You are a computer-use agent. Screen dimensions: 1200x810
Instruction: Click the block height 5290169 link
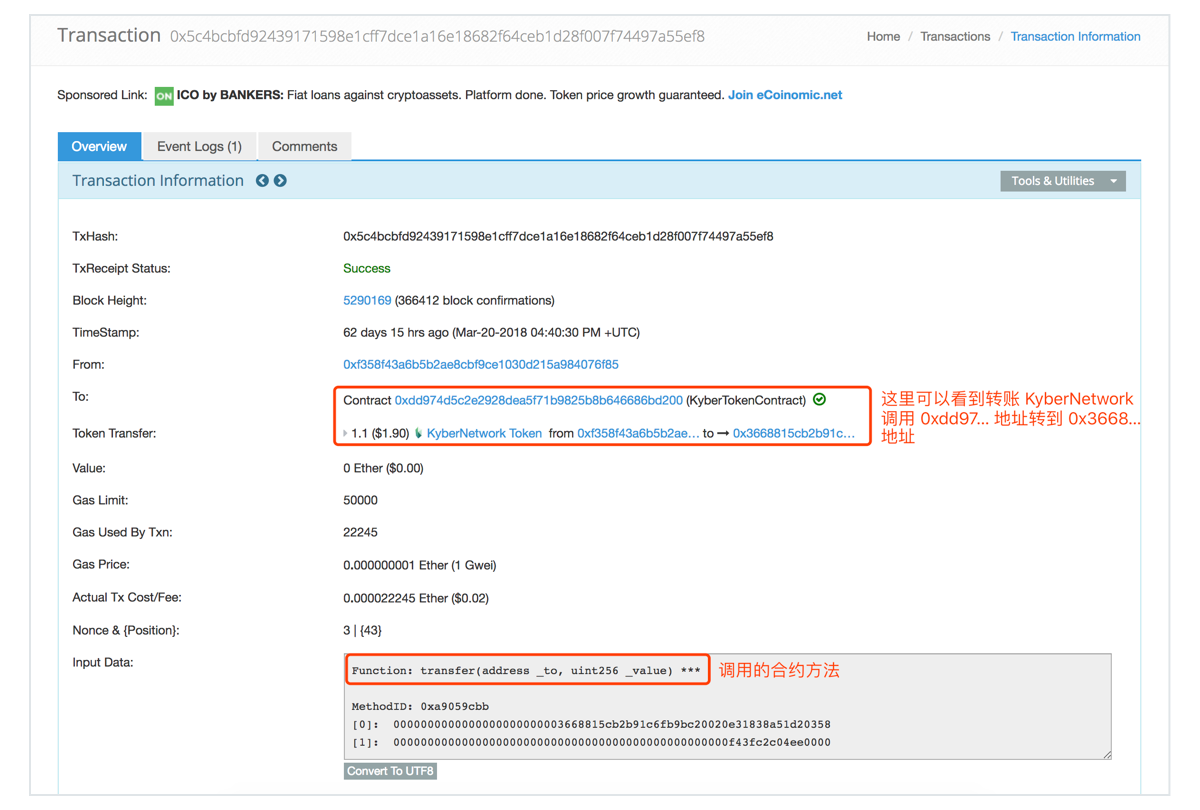tap(367, 300)
